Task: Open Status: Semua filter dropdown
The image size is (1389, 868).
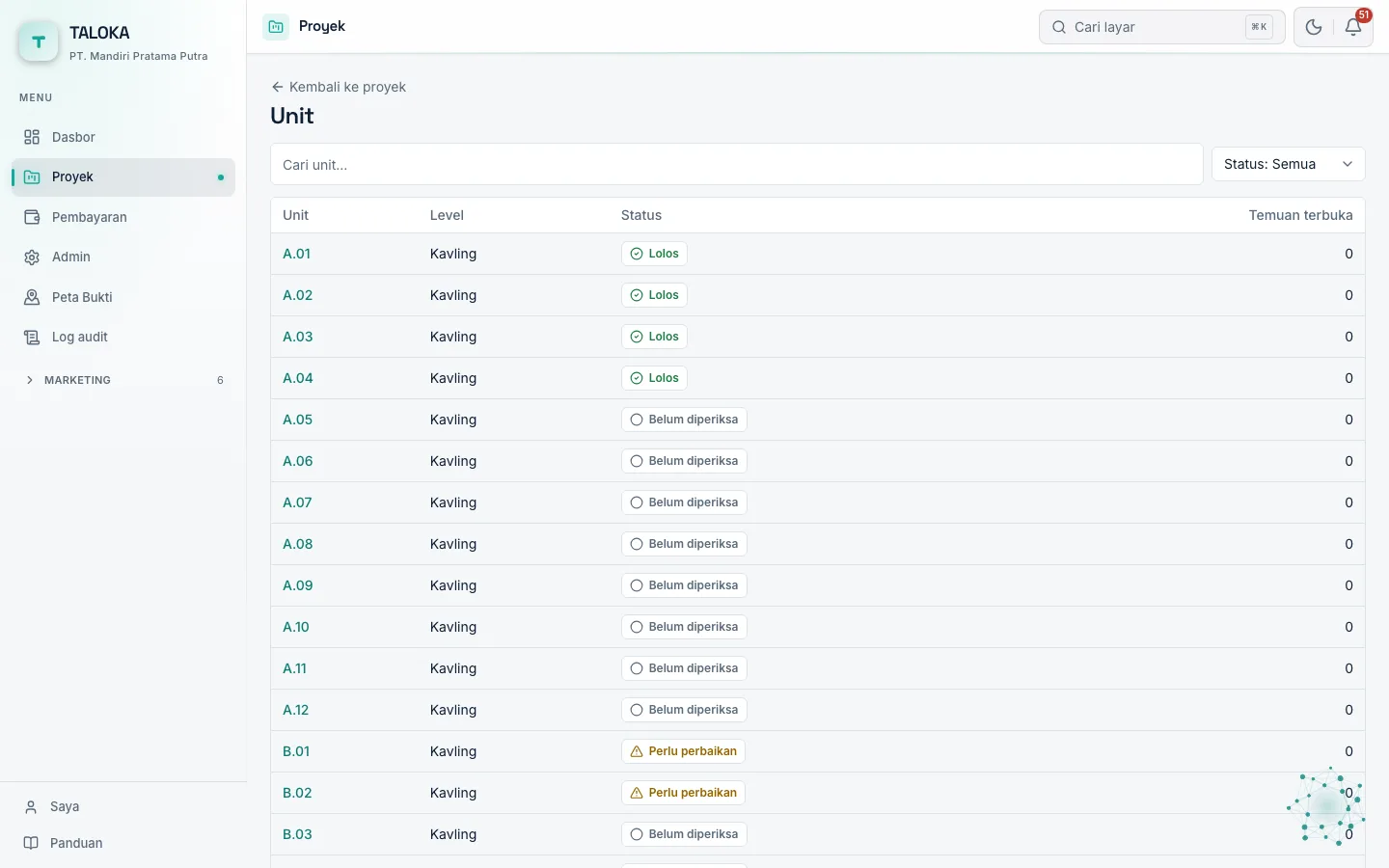Action: 1289,164
